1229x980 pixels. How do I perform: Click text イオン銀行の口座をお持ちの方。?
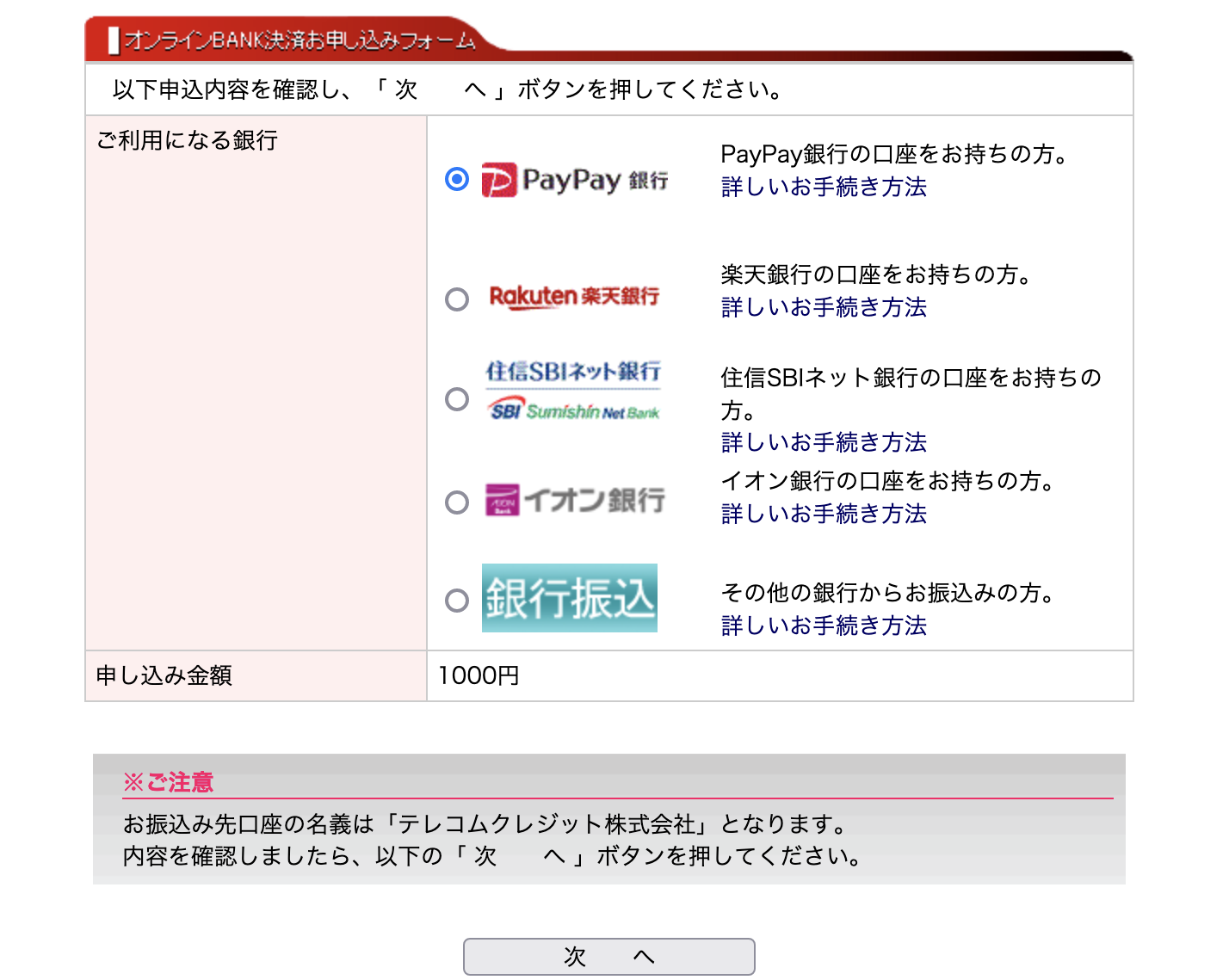click(x=890, y=481)
